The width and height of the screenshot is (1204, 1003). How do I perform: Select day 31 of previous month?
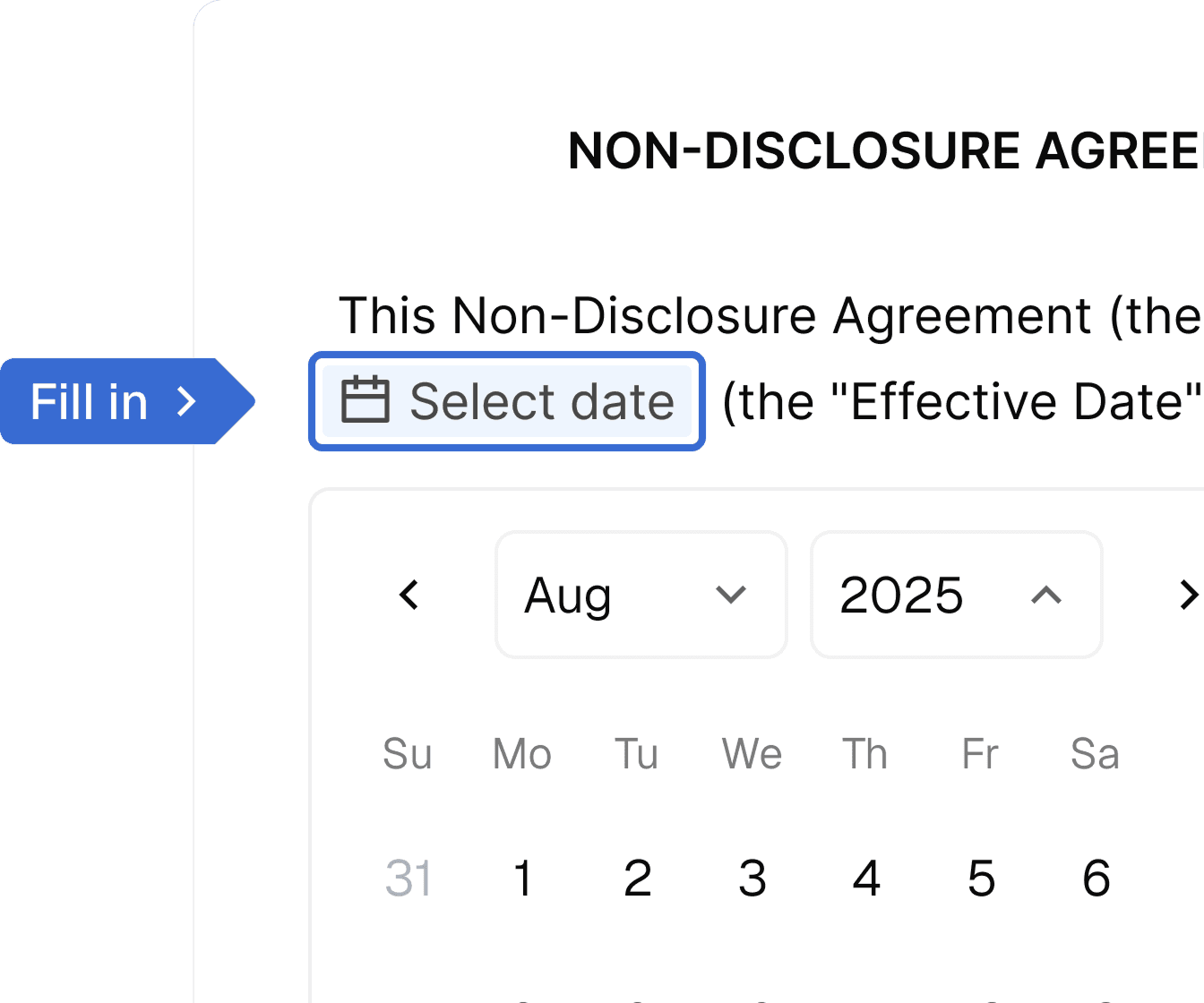pyautogui.click(x=408, y=878)
